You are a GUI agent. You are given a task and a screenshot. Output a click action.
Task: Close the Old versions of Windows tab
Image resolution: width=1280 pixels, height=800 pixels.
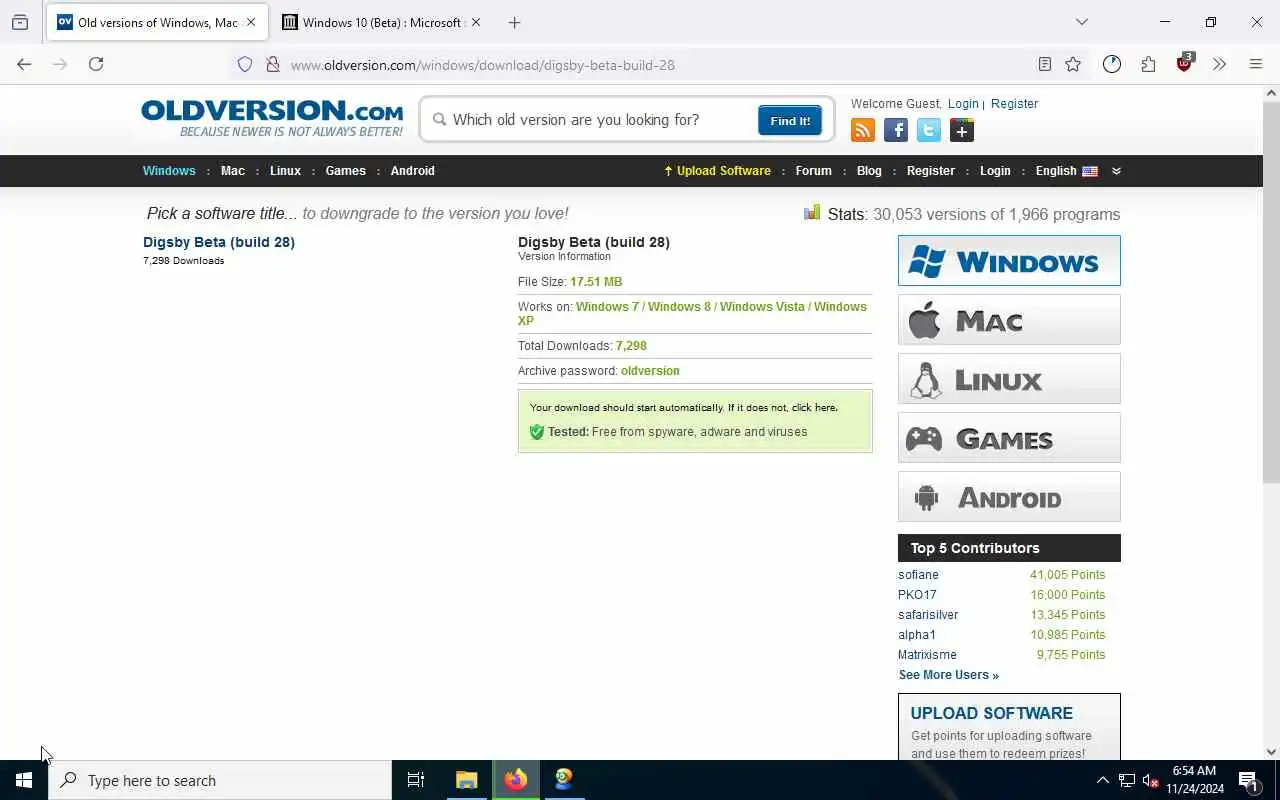251,22
